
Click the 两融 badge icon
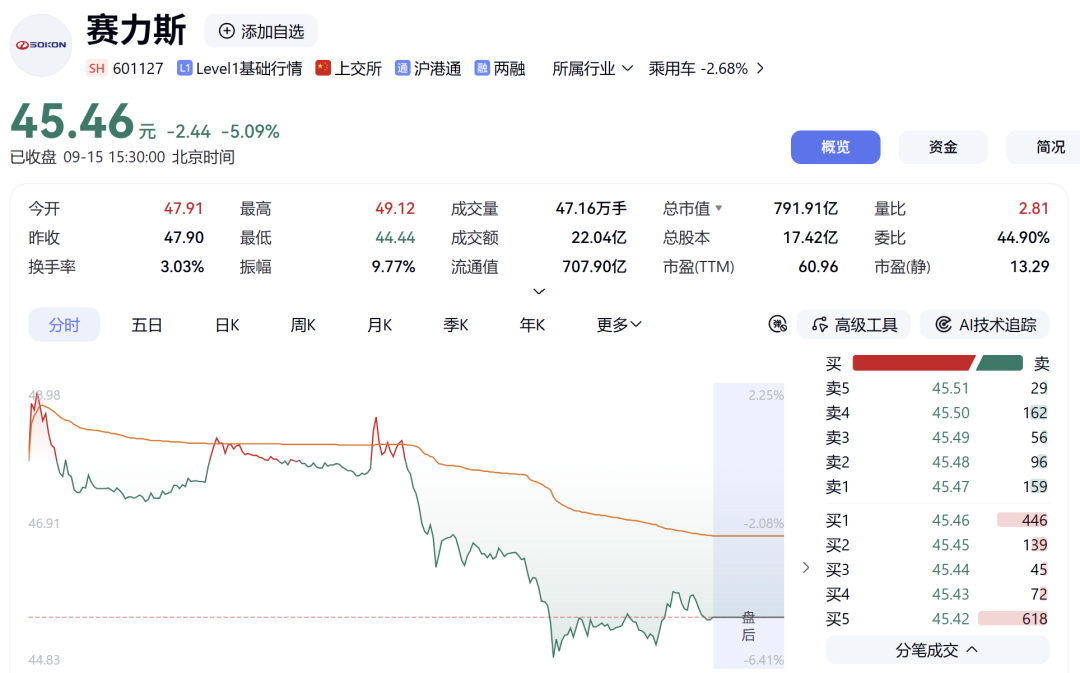482,68
